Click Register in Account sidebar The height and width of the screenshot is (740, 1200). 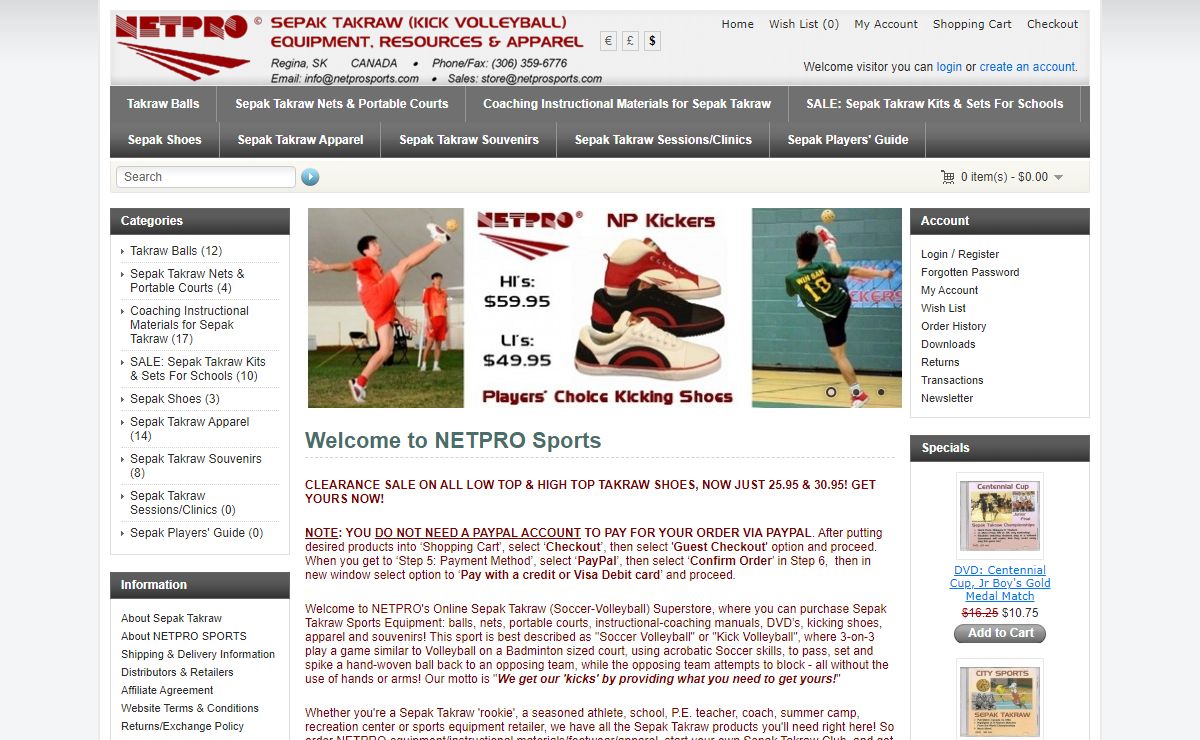point(979,254)
